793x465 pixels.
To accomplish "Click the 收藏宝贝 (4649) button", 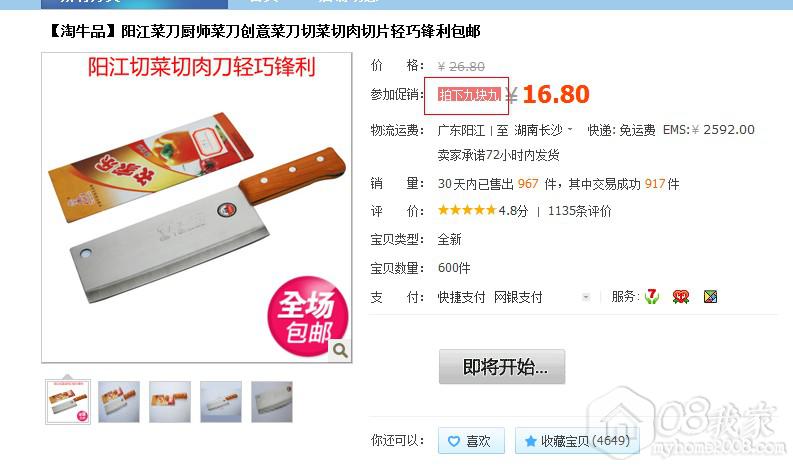I will [x=577, y=441].
